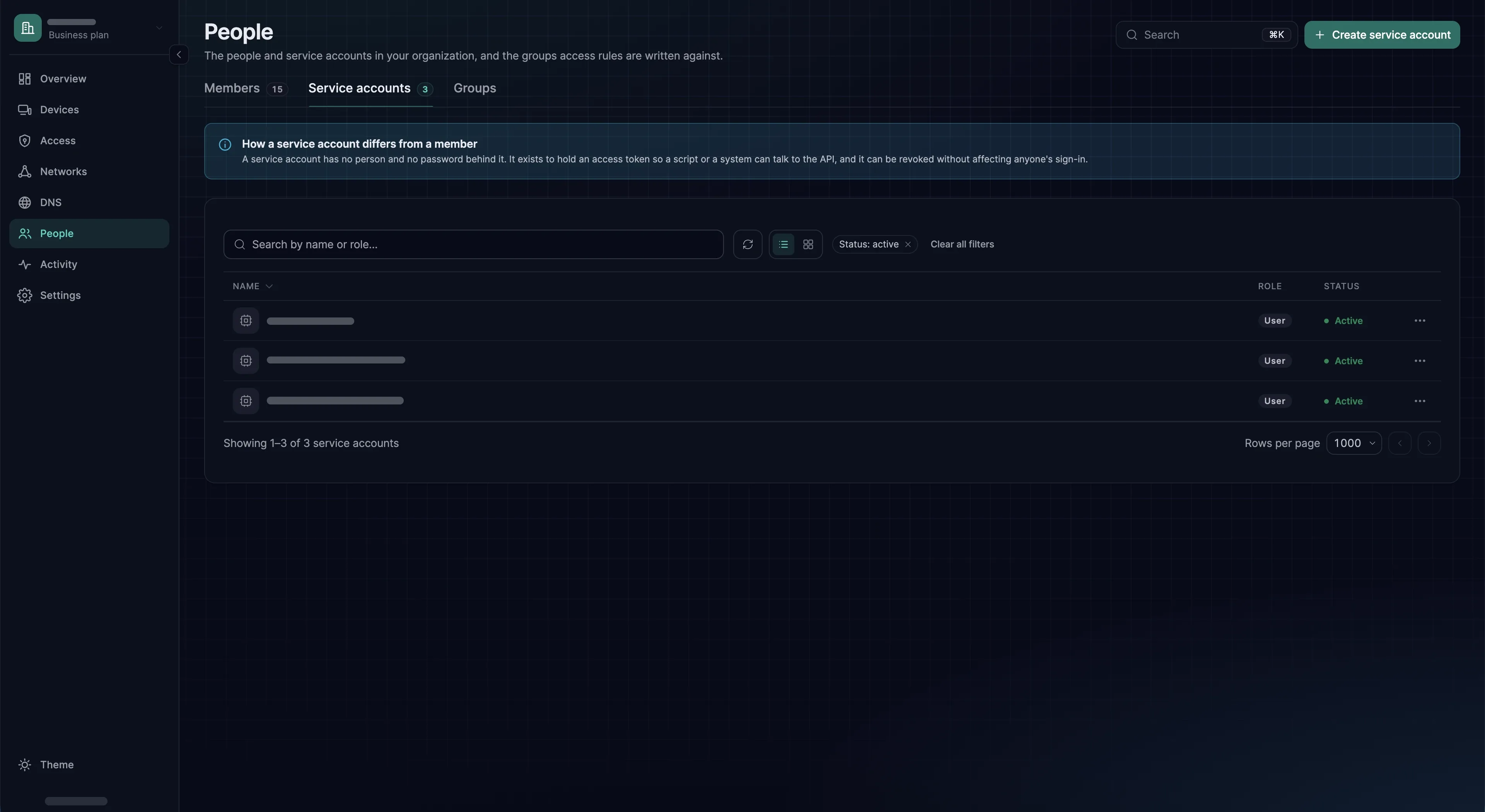Go to next page of results

(x=1429, y=443)
